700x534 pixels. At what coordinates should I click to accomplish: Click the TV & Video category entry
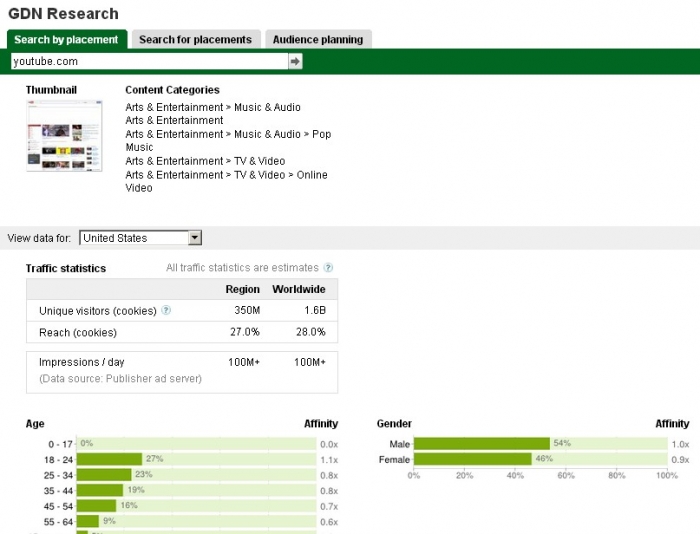(205, 161)
